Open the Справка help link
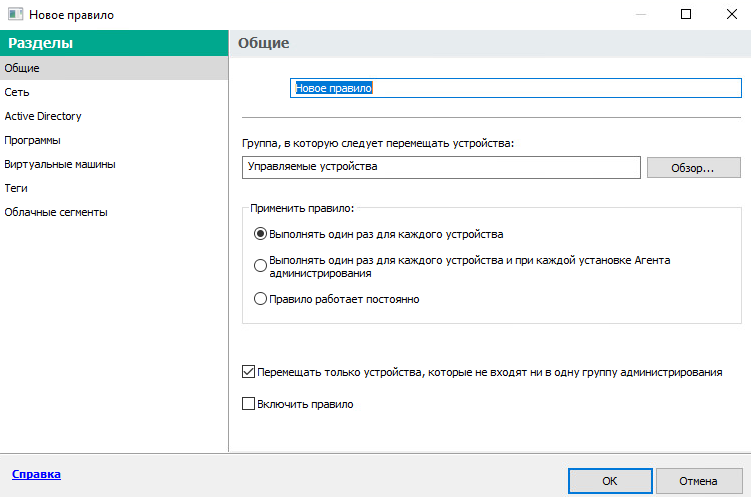 36,474
